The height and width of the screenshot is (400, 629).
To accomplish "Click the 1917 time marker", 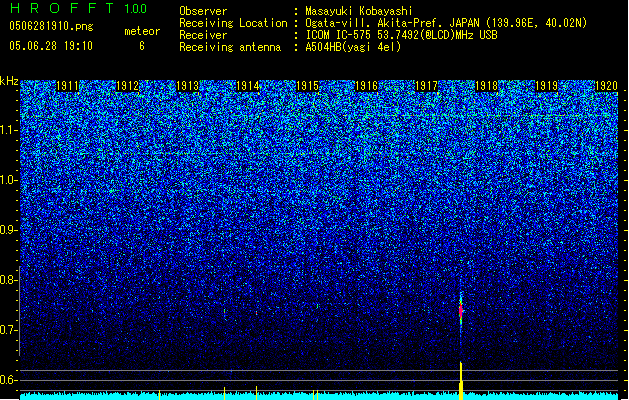I will pyautogui.click(x=426, y=86).
